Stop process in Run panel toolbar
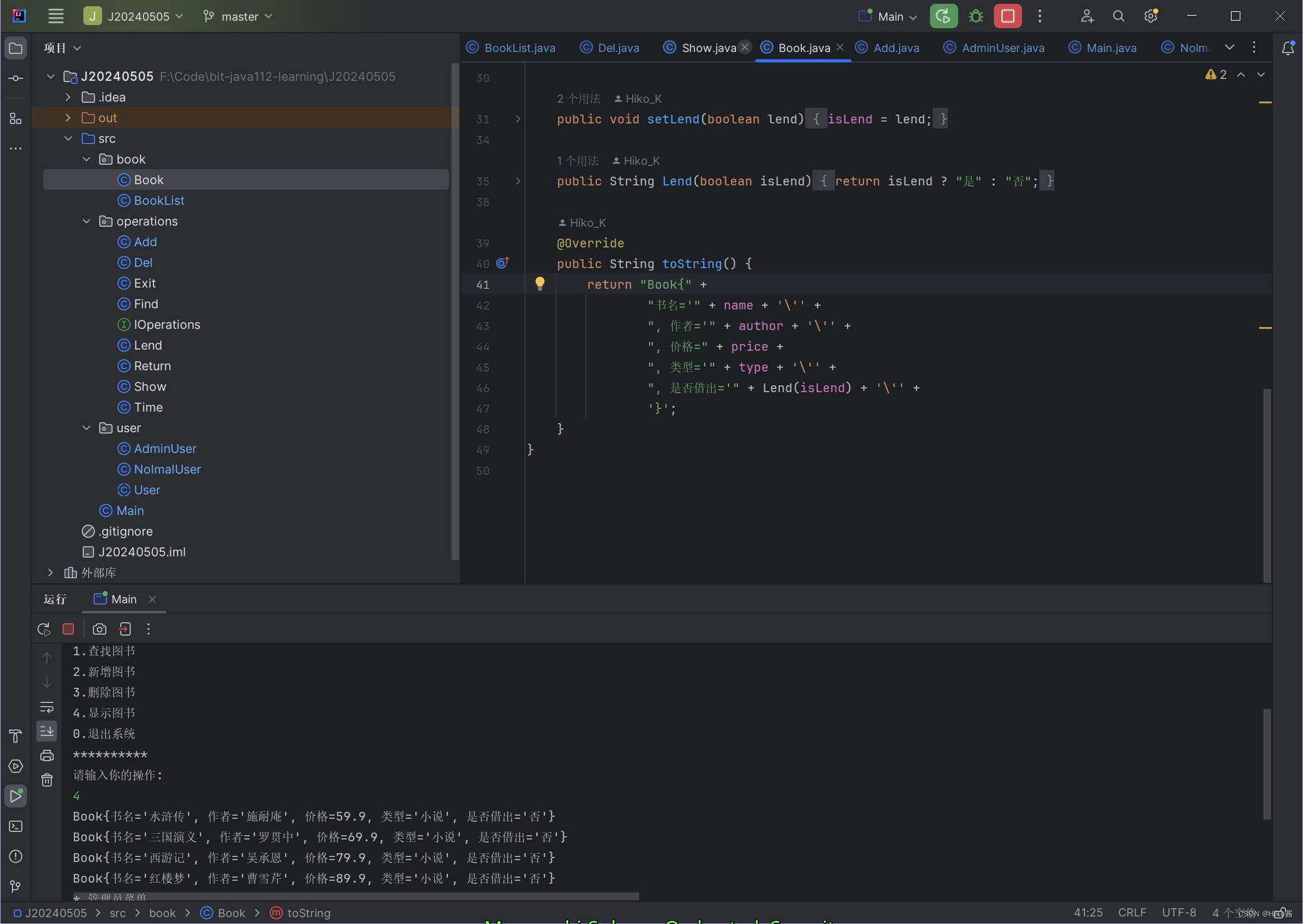Viewport: 1303px width, 924px height. click(68, 629)
